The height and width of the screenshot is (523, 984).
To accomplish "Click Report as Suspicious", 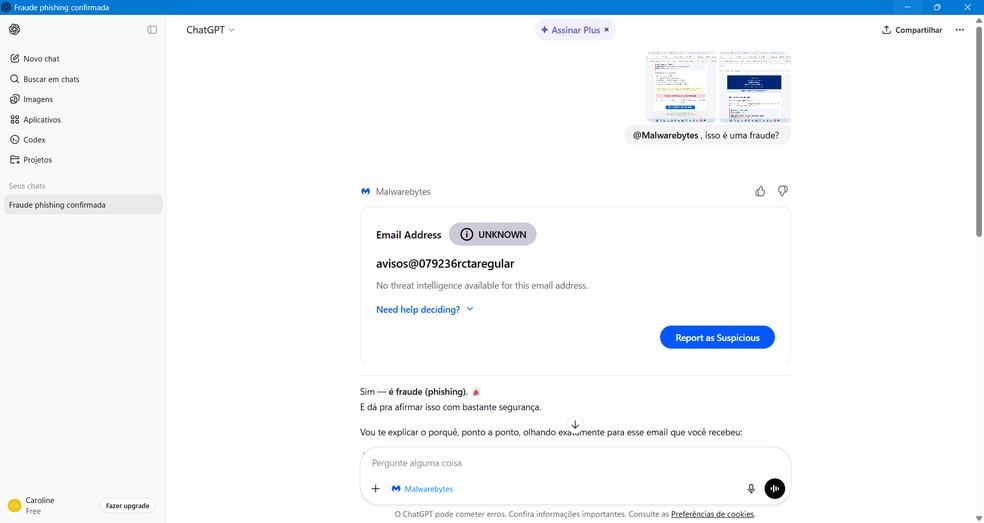I will pos(717,338).
